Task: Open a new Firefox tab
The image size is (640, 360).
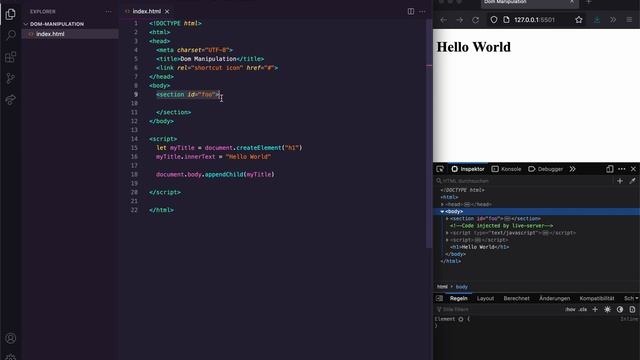Action: (589, 2)
